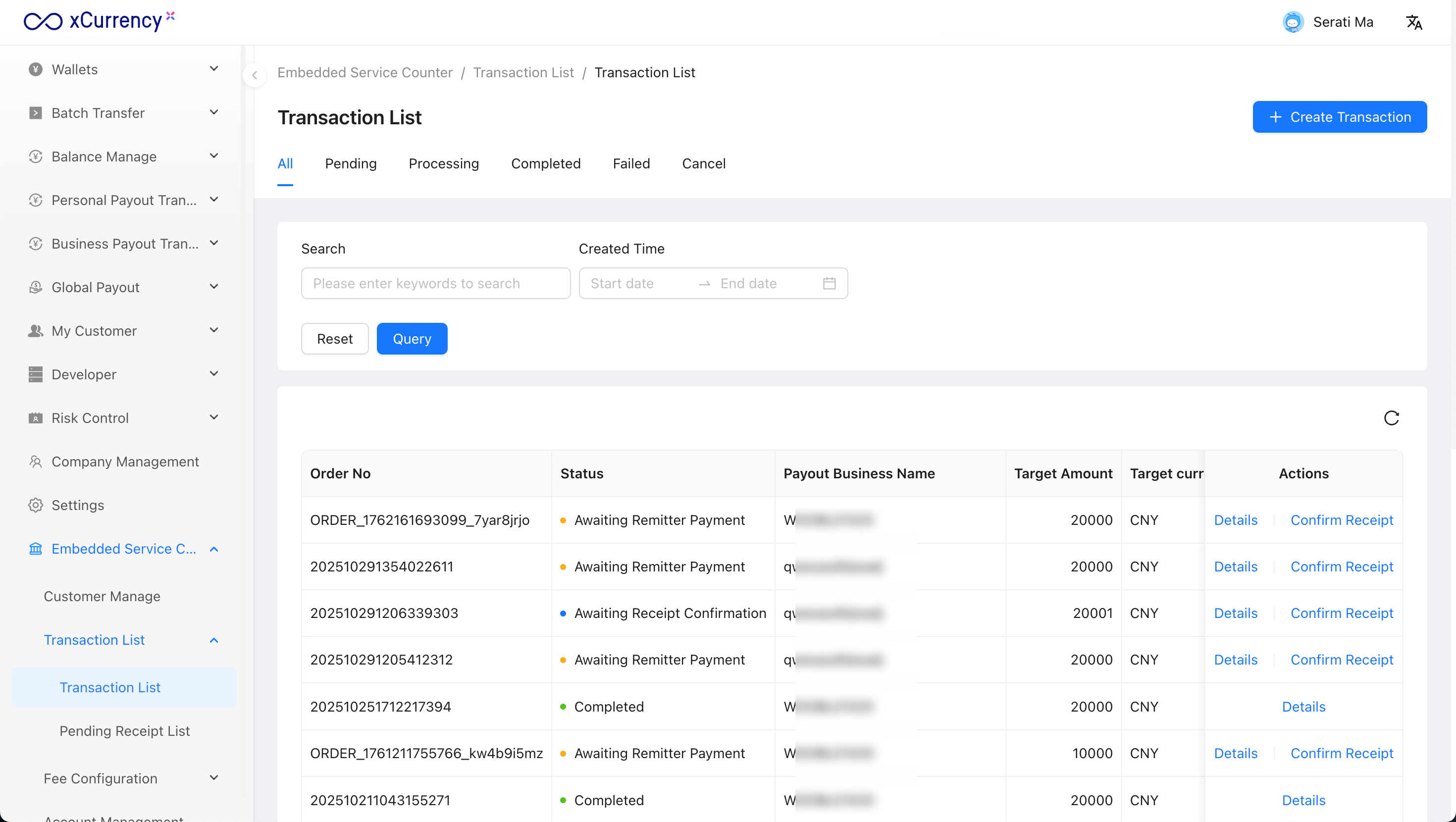Click the xCurrency logo
1456x822 pixels.
pos(99,21)
